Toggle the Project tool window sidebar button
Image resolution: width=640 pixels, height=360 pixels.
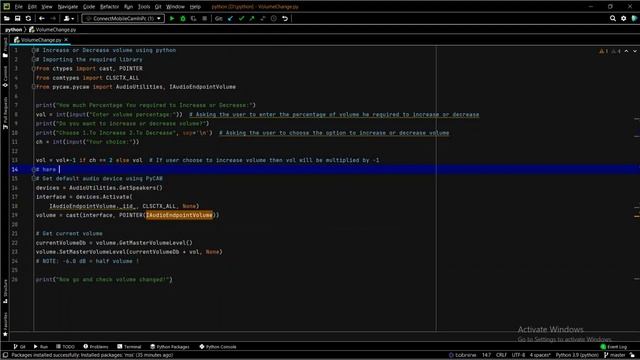5,47
